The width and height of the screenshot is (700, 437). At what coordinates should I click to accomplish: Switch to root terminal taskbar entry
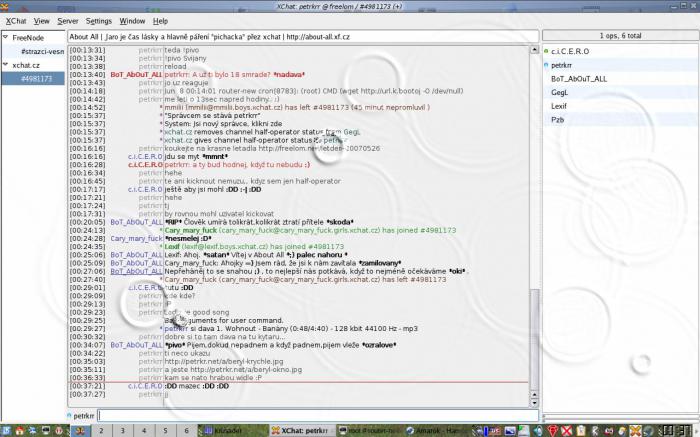pos(370,431)
